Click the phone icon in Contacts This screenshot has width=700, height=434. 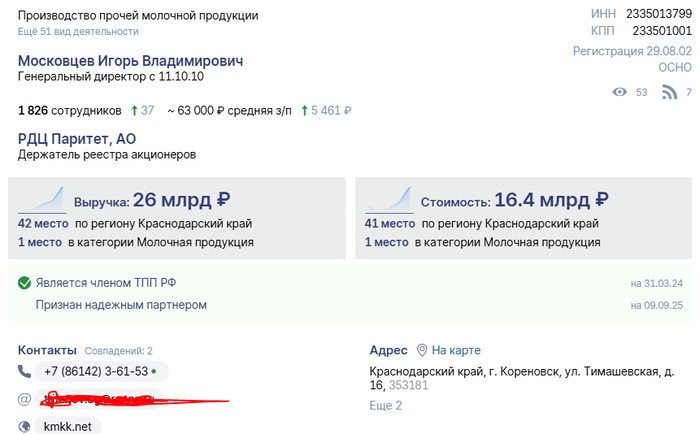[x=25, y=372]
